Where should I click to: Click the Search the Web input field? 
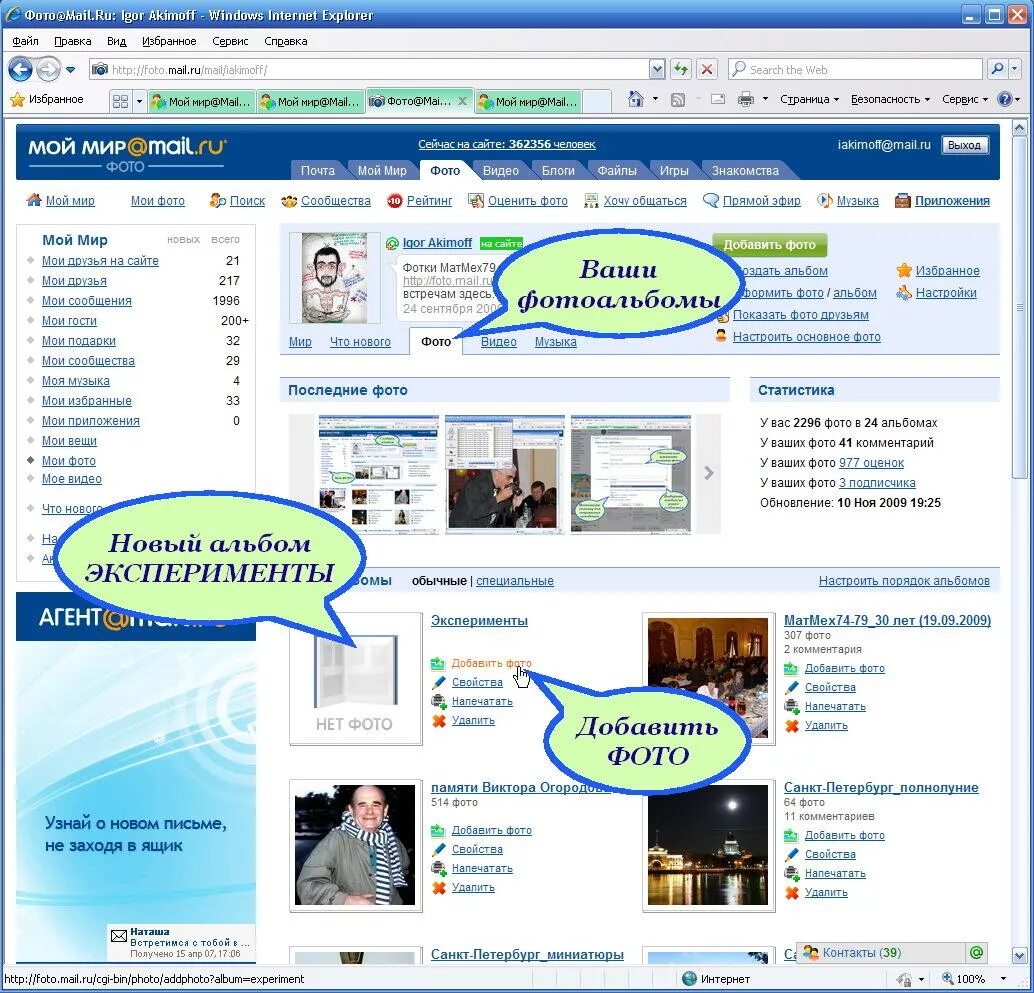coord(856,69)
